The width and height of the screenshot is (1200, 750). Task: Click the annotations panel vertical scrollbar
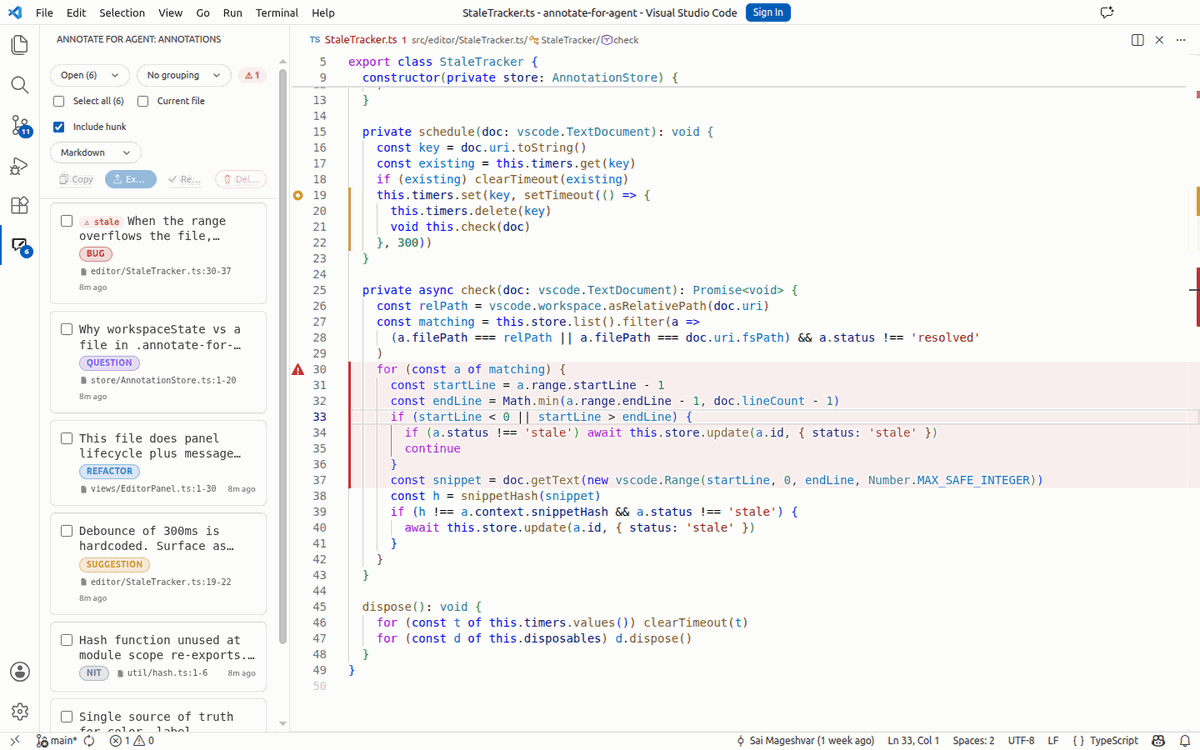(x=282, y=355)
